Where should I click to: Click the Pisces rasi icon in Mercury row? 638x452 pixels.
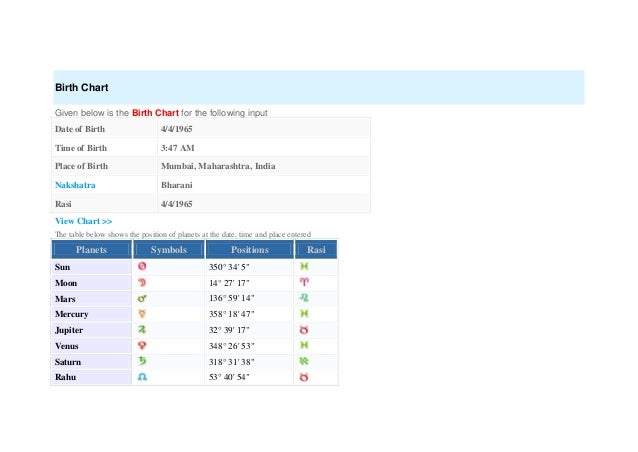(x=304, y=314)
